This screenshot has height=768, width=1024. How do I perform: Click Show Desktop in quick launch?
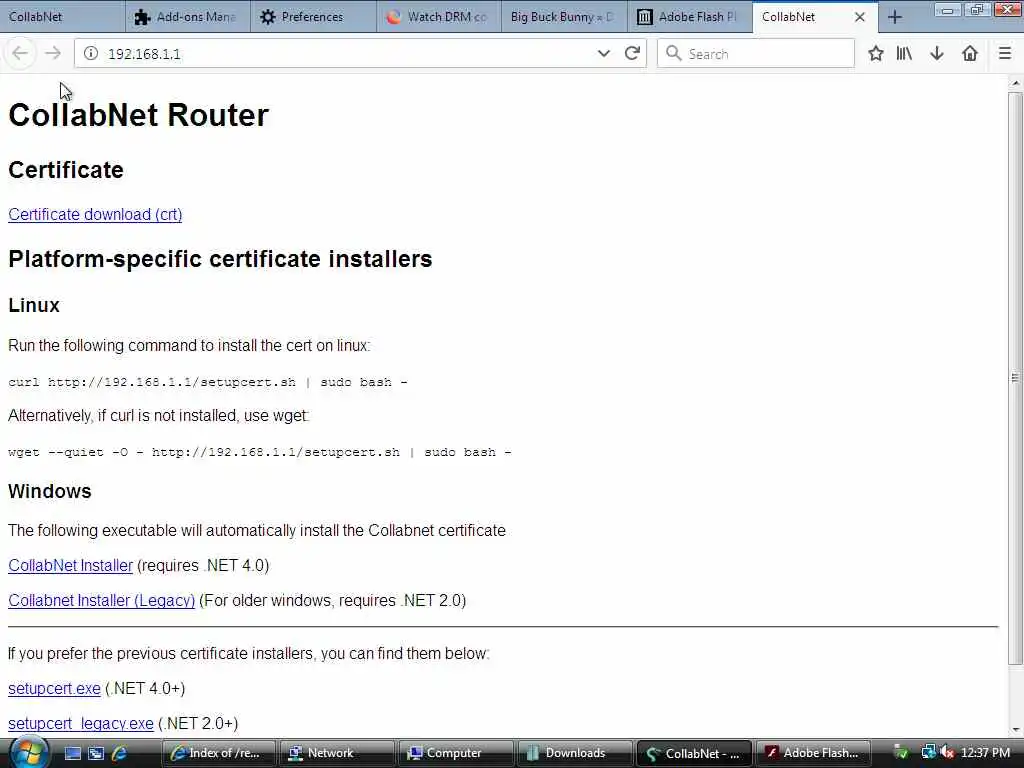pos(73,754)
